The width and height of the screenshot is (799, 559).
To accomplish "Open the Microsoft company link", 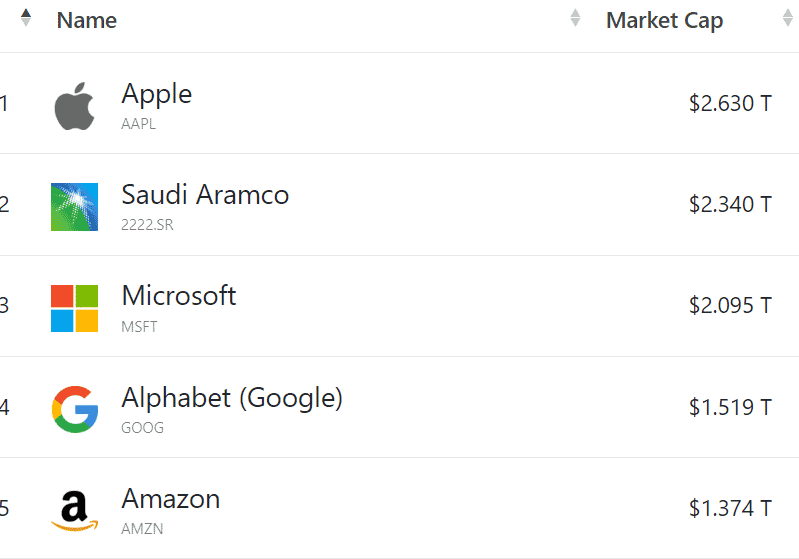I will 179,295.
